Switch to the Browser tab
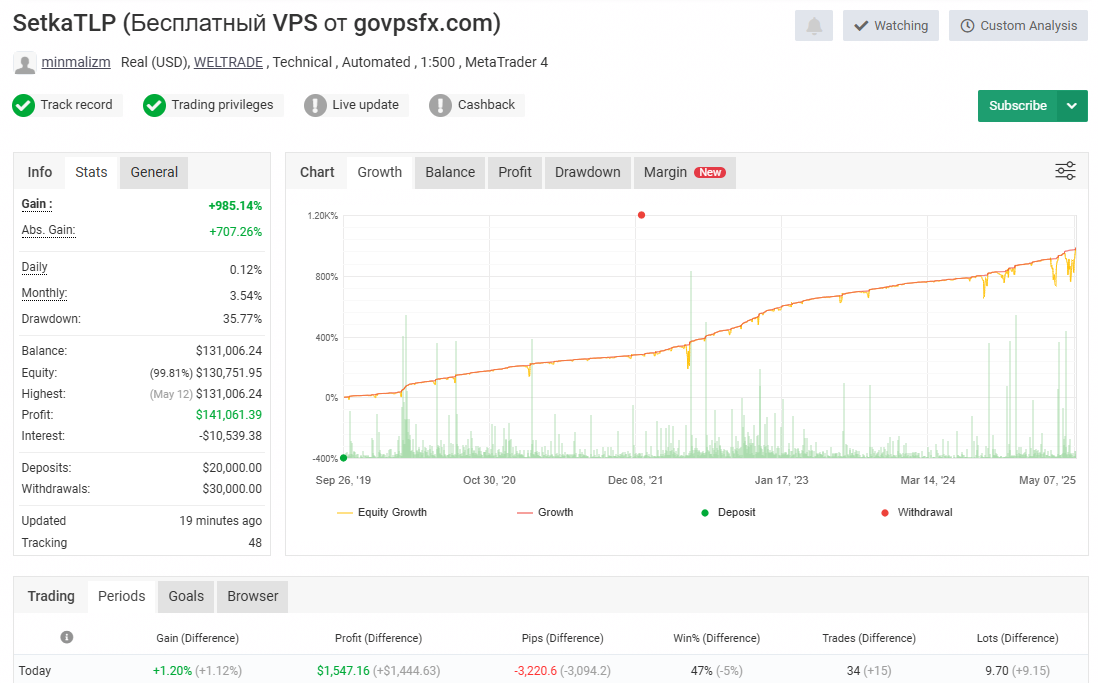Viewport: 1098px width, 683px height. click(x=253, y=596)
